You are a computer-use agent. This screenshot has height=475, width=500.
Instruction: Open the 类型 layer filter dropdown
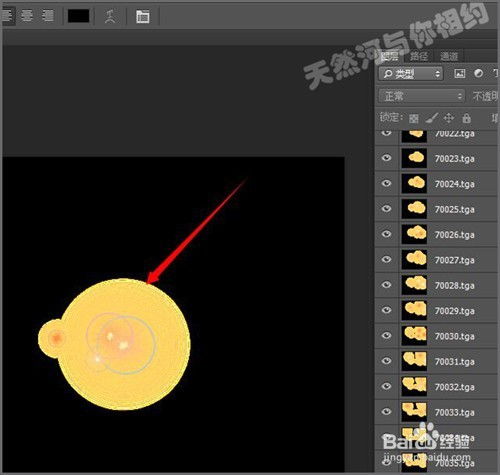[x=411, y=74]
